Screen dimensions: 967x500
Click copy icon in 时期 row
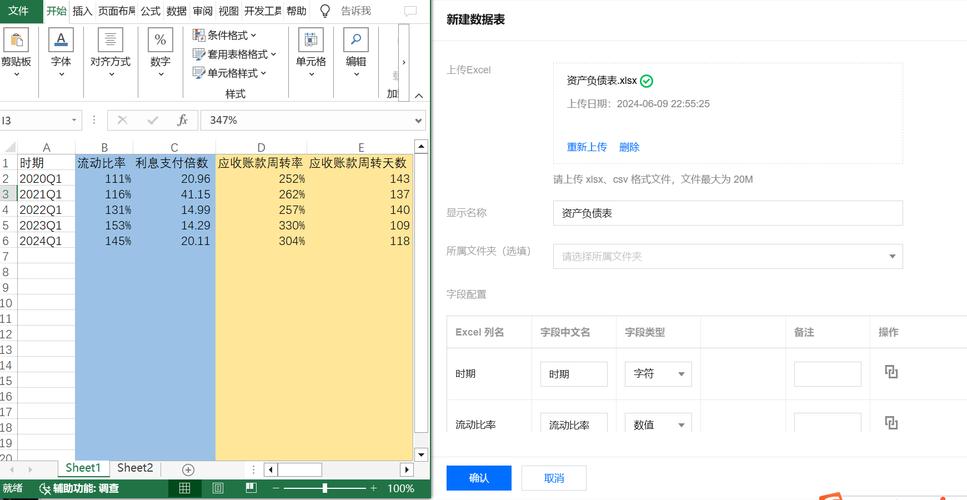(x=891, y=372)
